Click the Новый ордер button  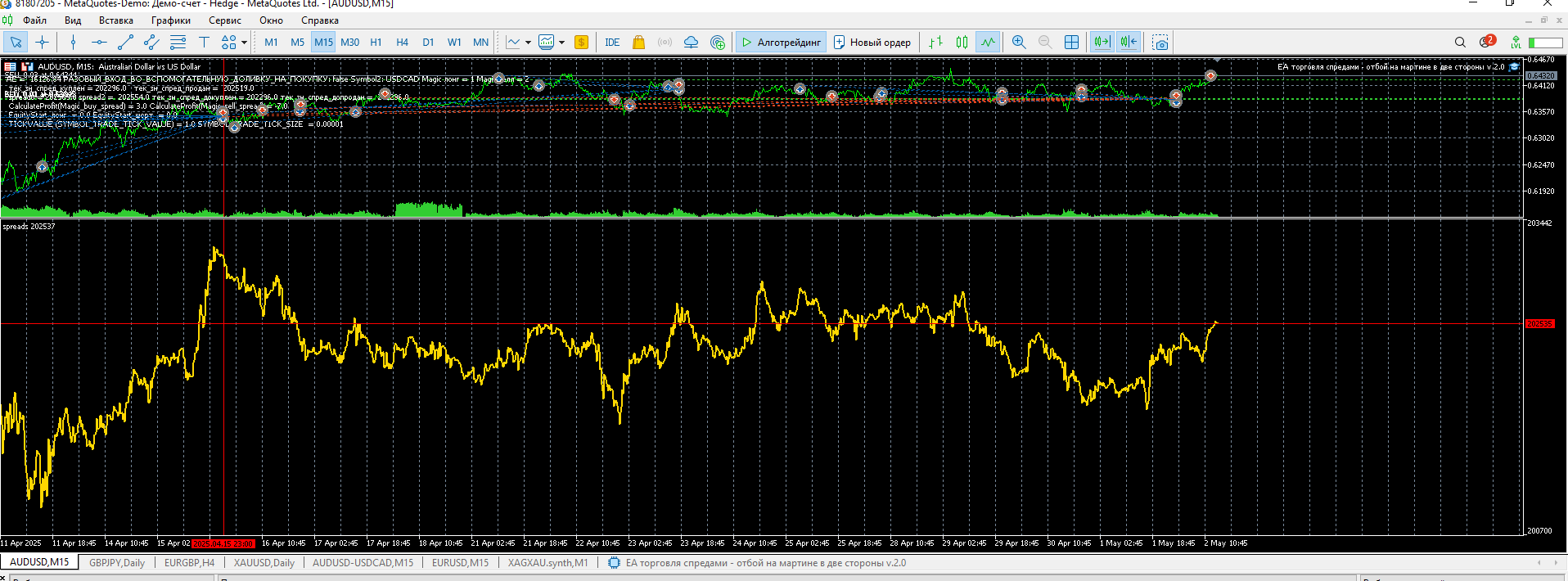[x=872, y=43]
